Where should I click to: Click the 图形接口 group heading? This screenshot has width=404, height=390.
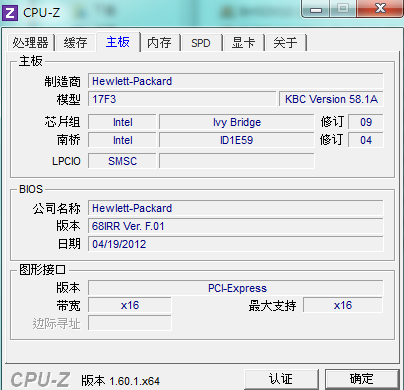[42, 269]
